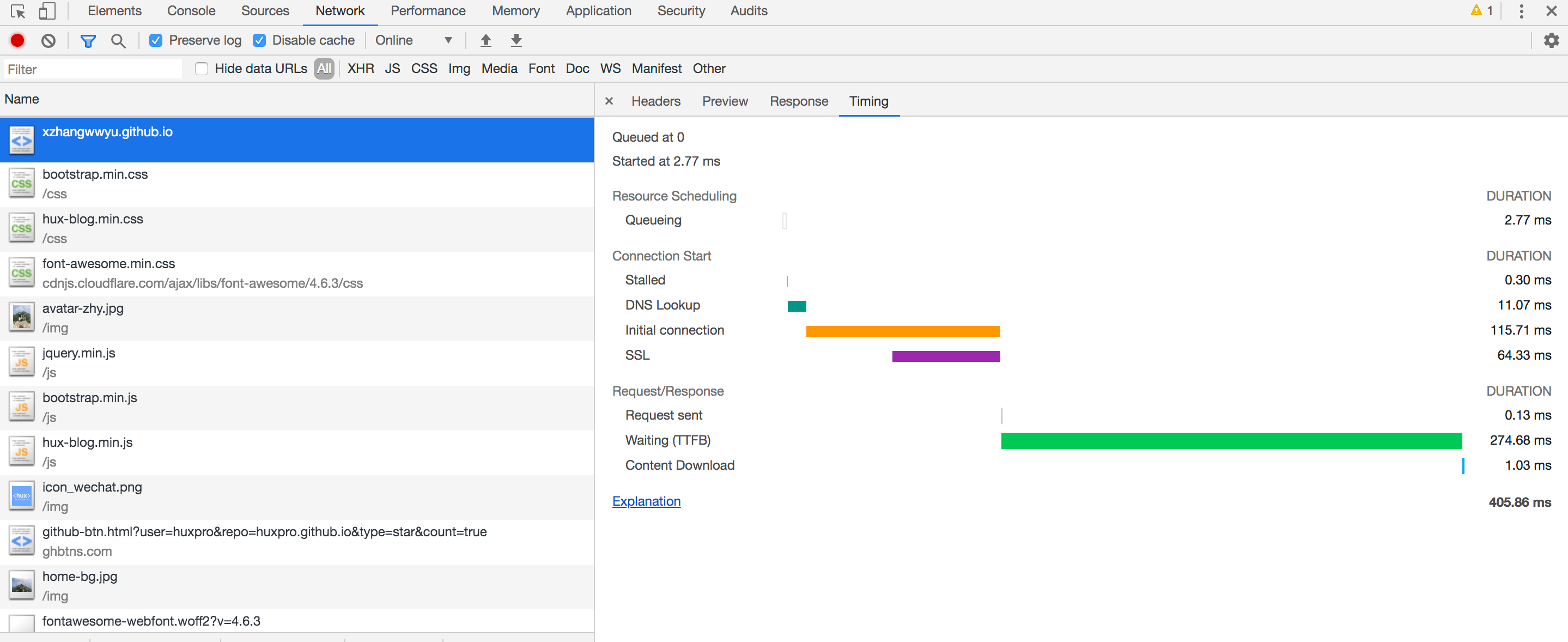The image size is (1568, 642).
Task: Click the red record network log button
Action: pyautogui.click(x=17, y=40)
